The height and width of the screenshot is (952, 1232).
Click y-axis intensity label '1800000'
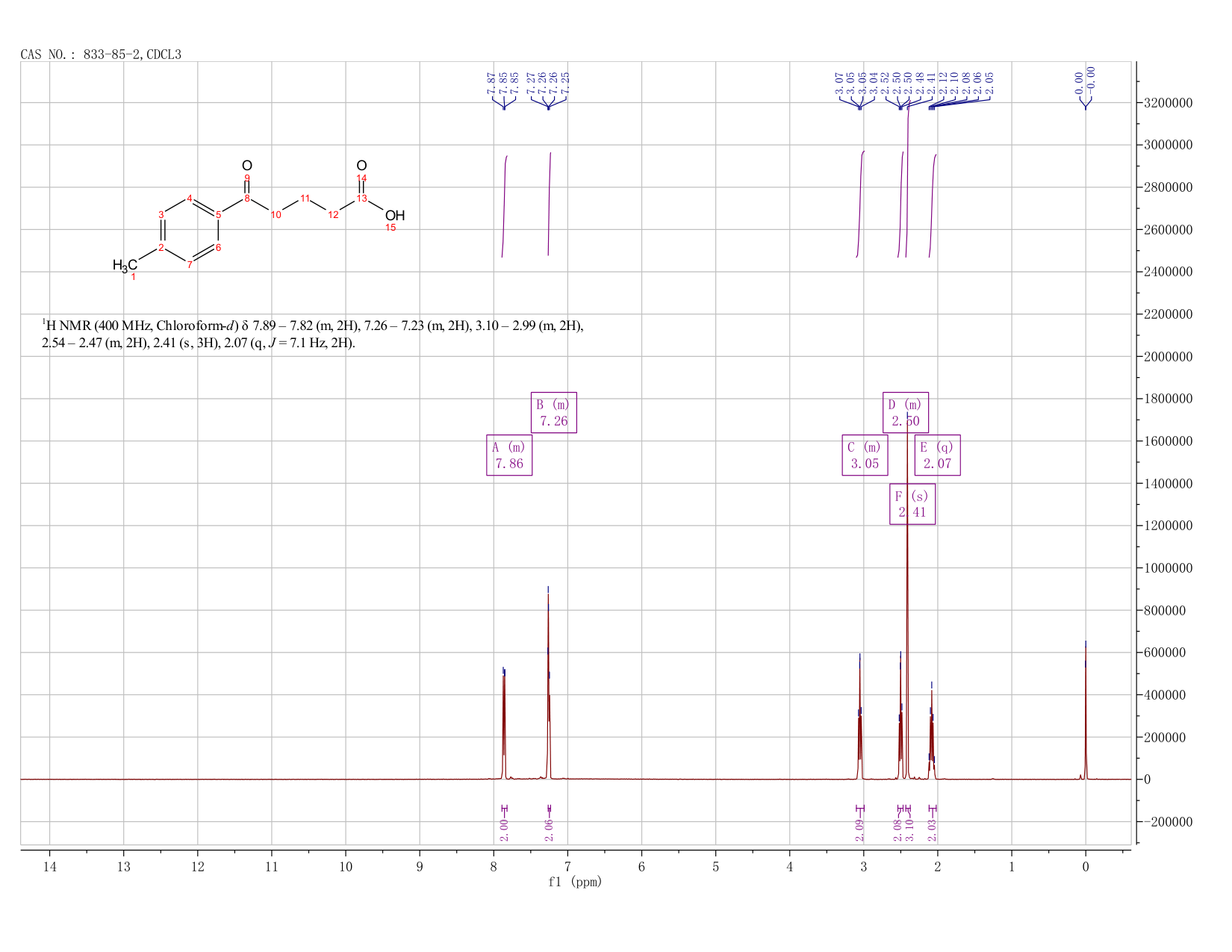click(1167, 399)
